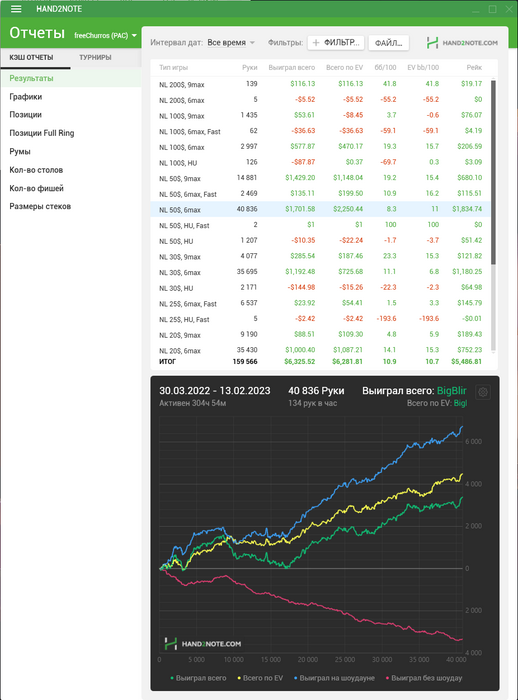Expand the freeChurros (PAC) player dropdown
The height and width of the screenshot is (700, 518).
(x=105, y=36)
